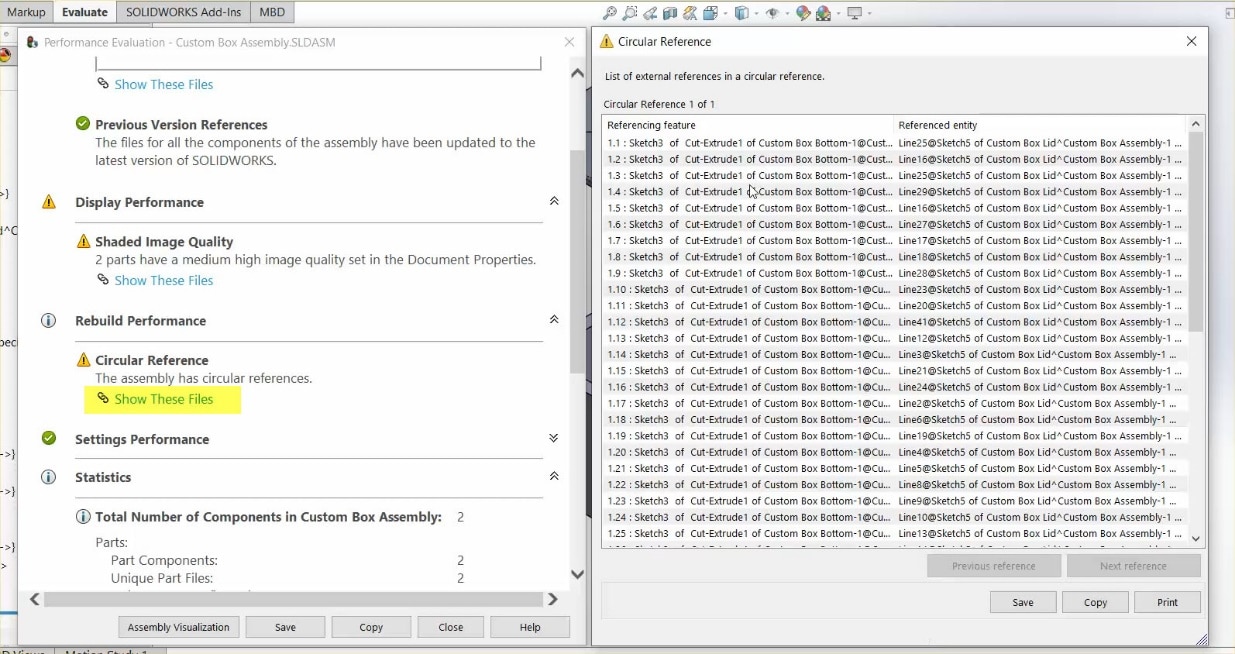Image resolution: width=1235 pixels, height=654 pixels.
Task: Click the Display Style icon
Action: [x=742, y=13]
